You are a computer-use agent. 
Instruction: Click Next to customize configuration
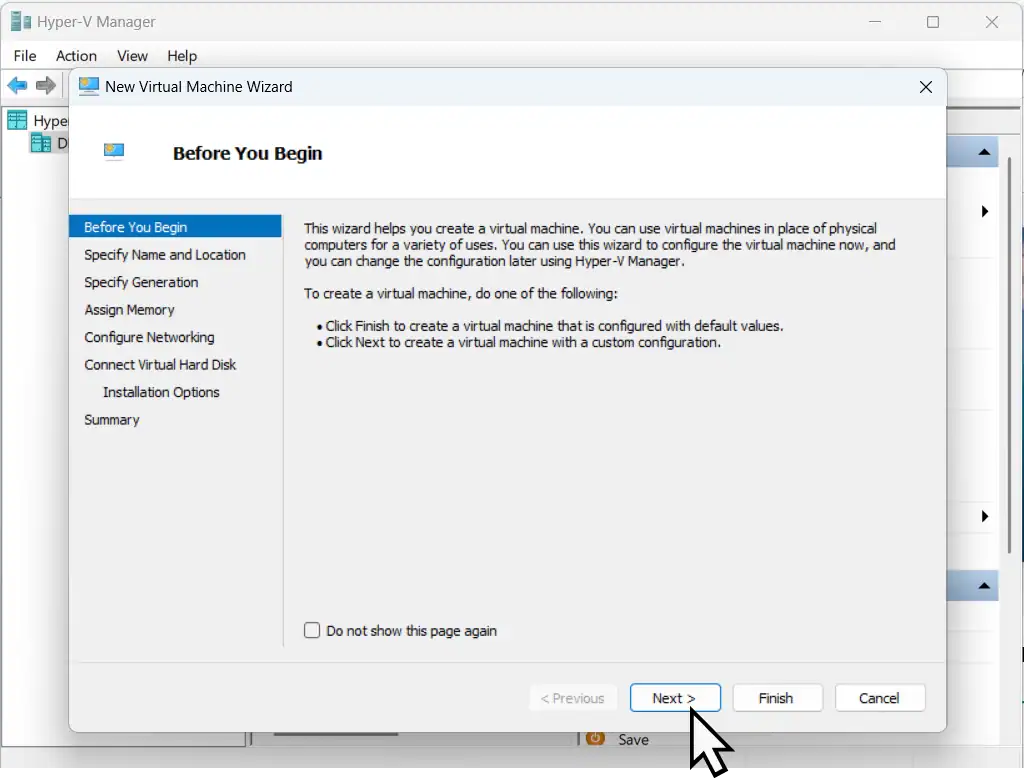tap(675, 698)
